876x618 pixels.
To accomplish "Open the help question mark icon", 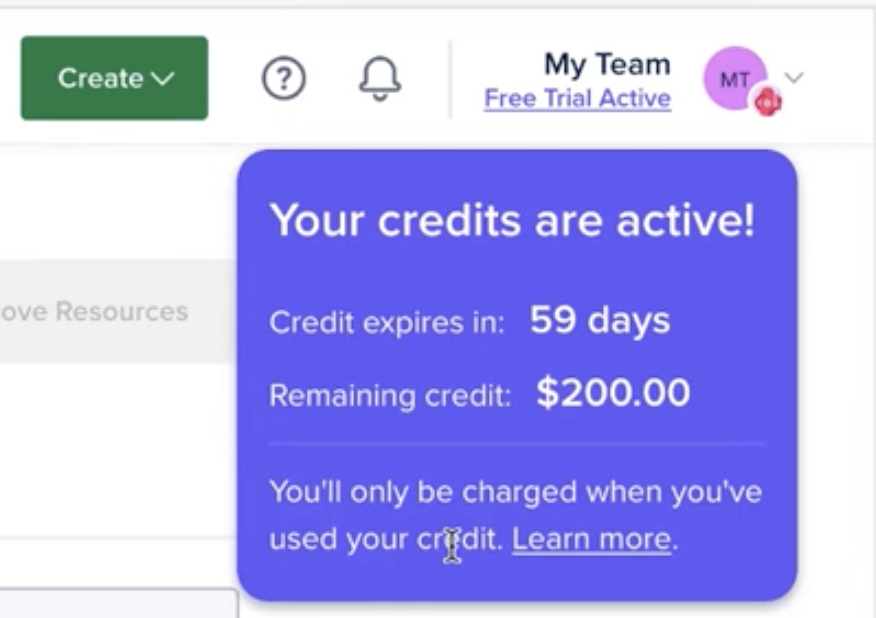I will (x=284, y=78).
